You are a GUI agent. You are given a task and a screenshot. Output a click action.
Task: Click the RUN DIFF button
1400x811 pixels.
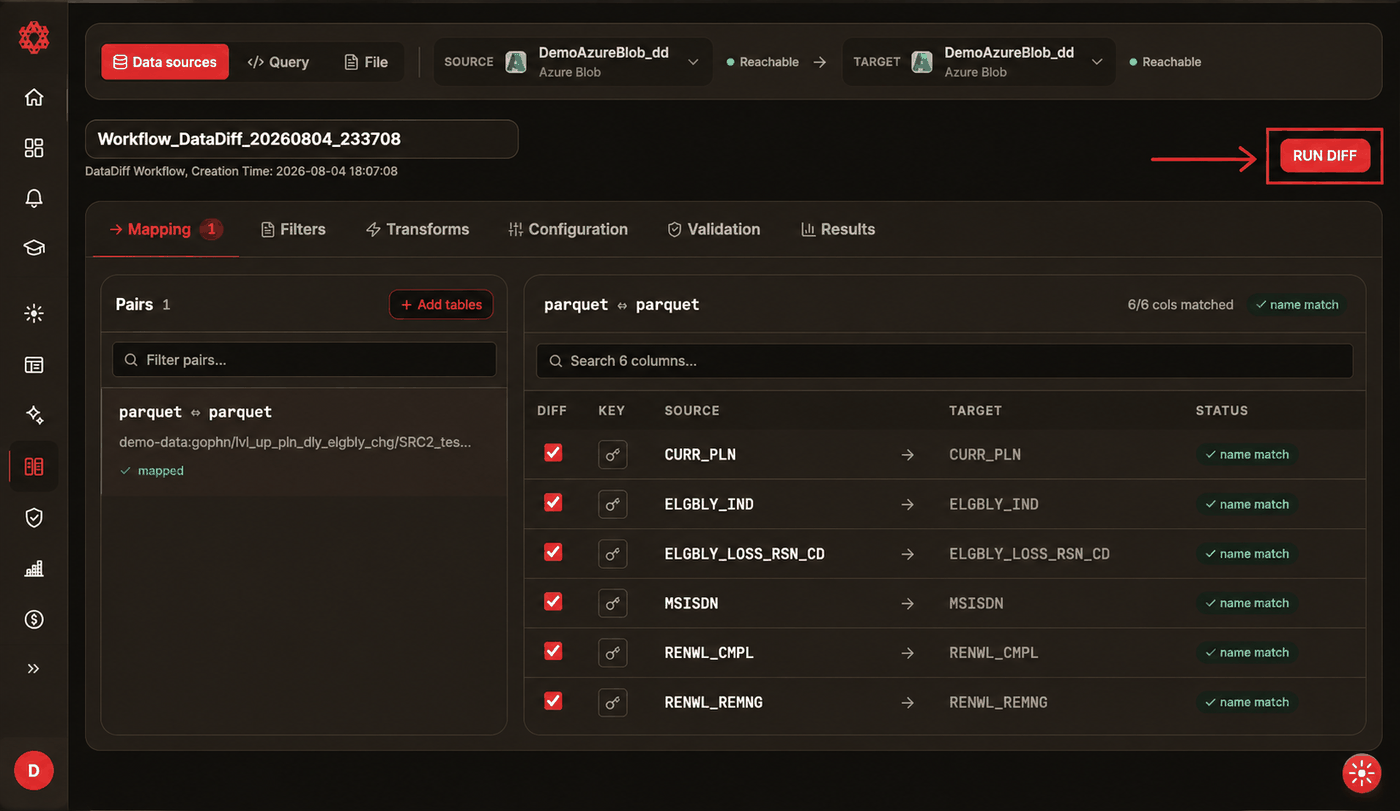[1325, 156]
